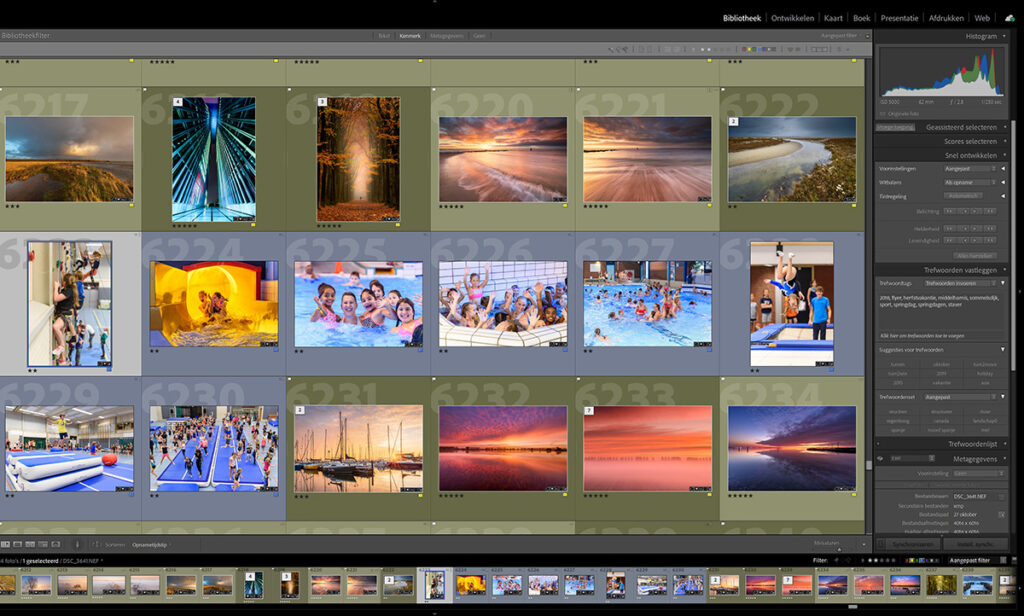Viewport: 1024px width, 616px height.
Task: Select the pink sunset photo in cell 6233
Action: [647, 449]
